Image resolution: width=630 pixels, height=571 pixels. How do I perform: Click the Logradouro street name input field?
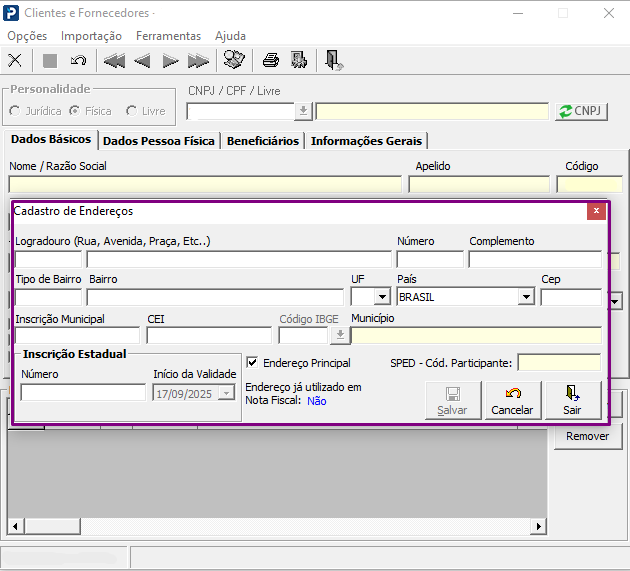click(x=237, y=260)
